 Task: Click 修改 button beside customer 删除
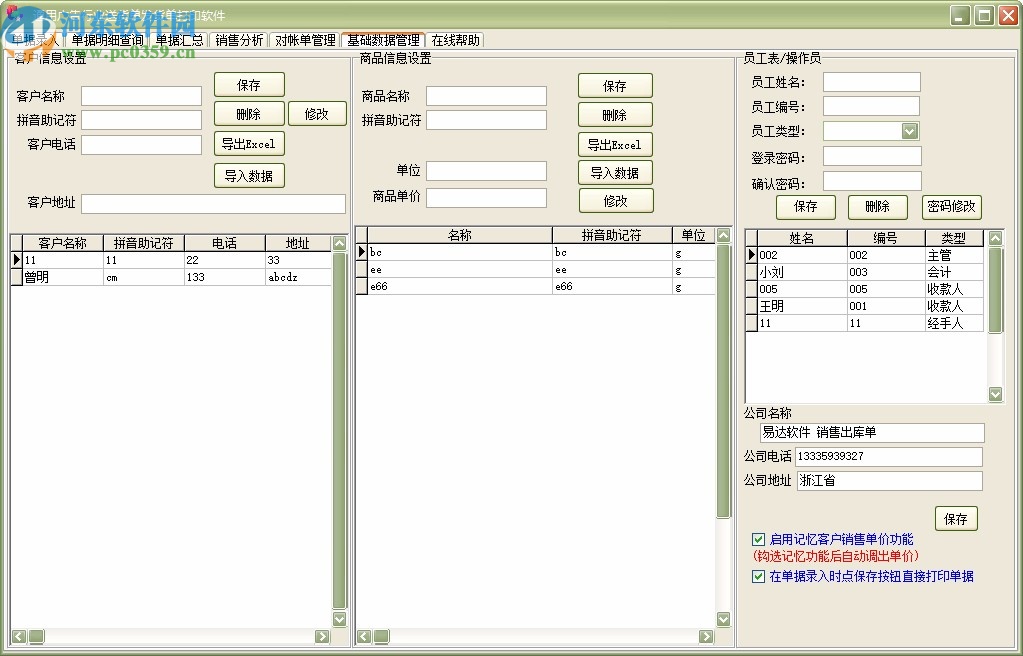coord(317,114)
